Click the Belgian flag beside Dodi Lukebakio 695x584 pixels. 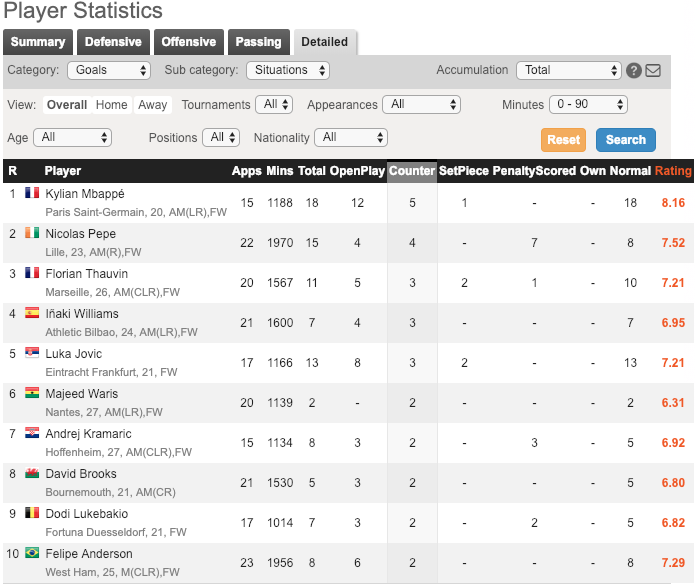tap(32, 514)
